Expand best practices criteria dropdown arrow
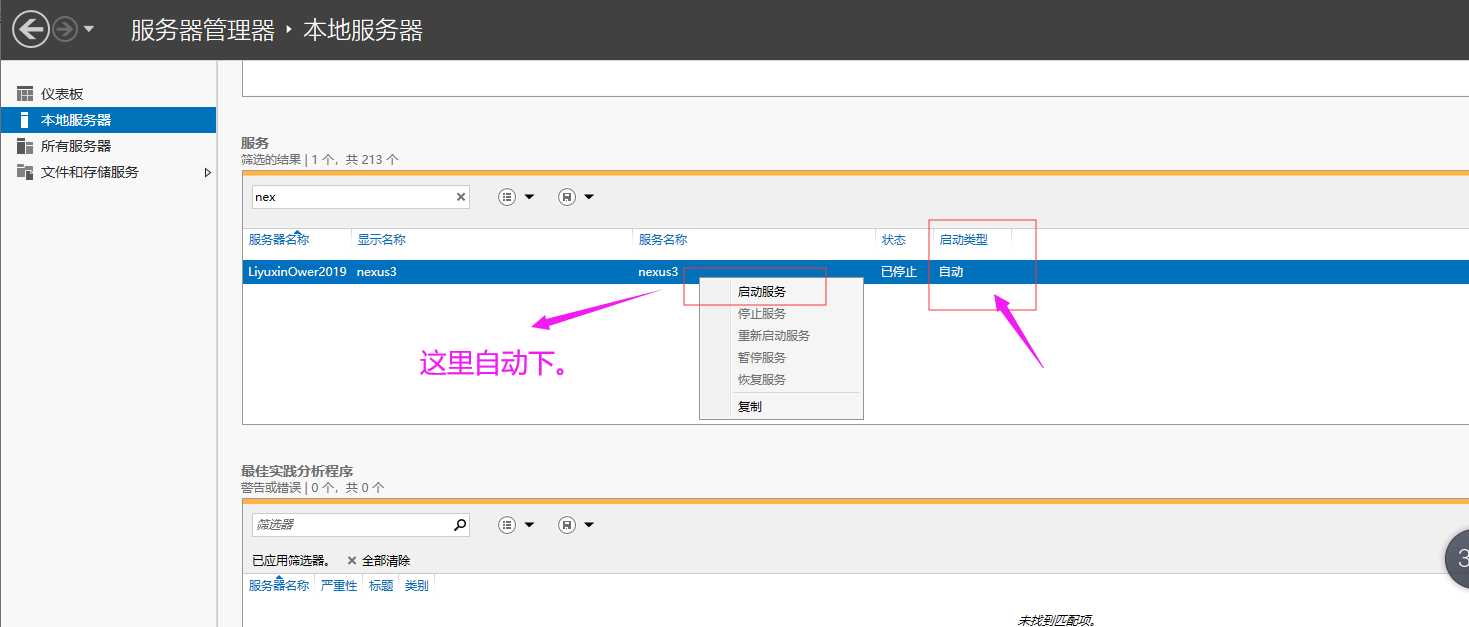This screenshot has height=627, width=1469. coord(530,525)
